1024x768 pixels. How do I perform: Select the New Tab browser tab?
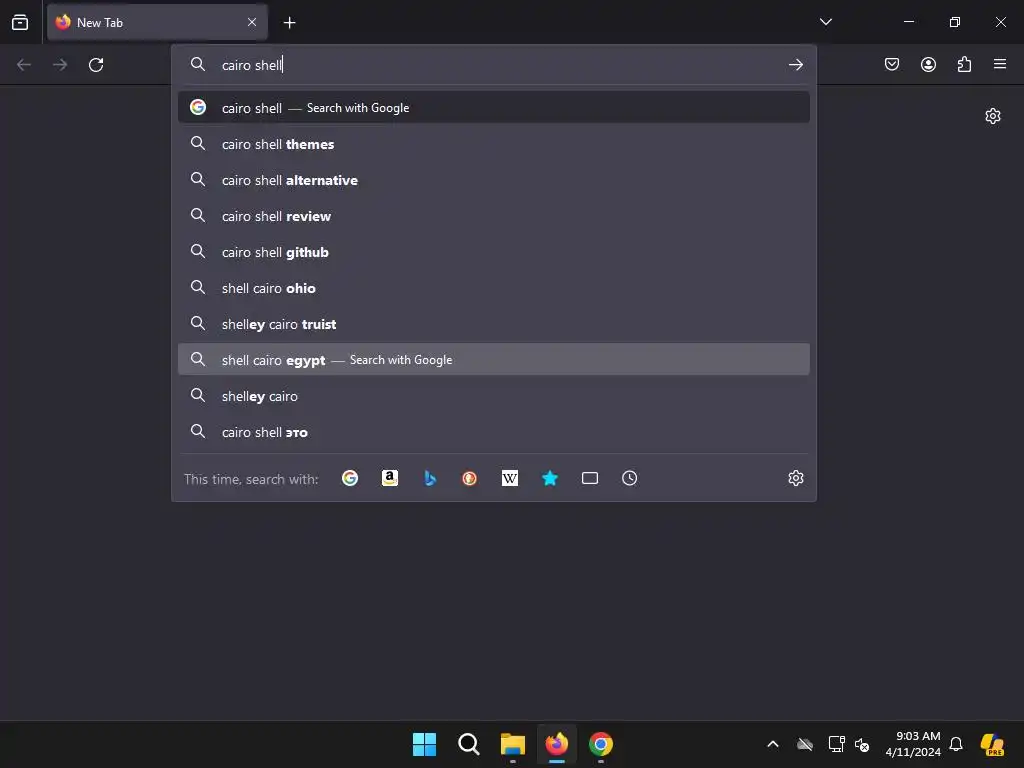coord(157,22)
